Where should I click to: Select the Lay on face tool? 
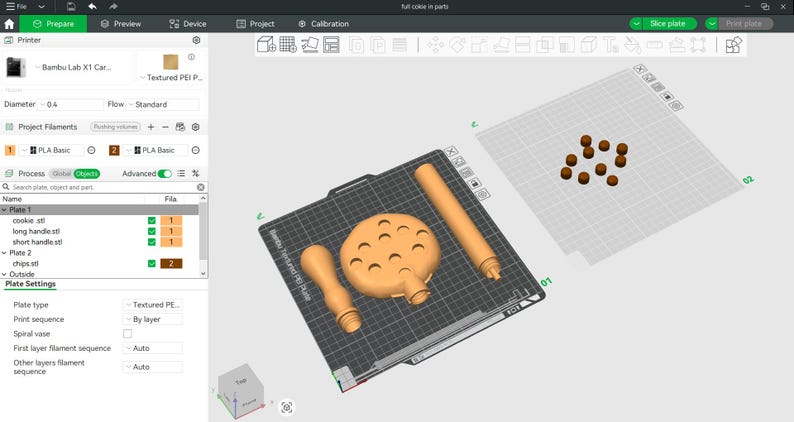coord(501,45)
